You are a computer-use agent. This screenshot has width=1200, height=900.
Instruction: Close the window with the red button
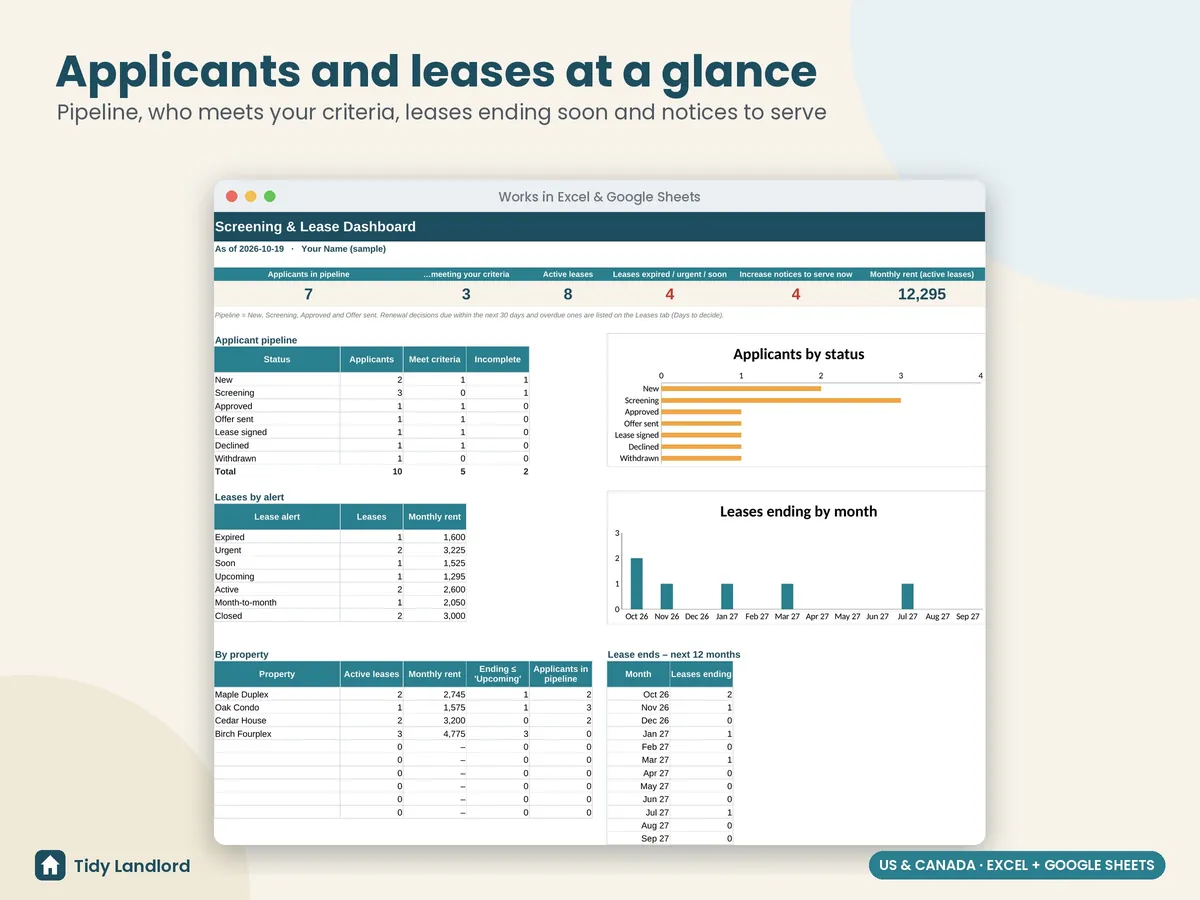232,197
